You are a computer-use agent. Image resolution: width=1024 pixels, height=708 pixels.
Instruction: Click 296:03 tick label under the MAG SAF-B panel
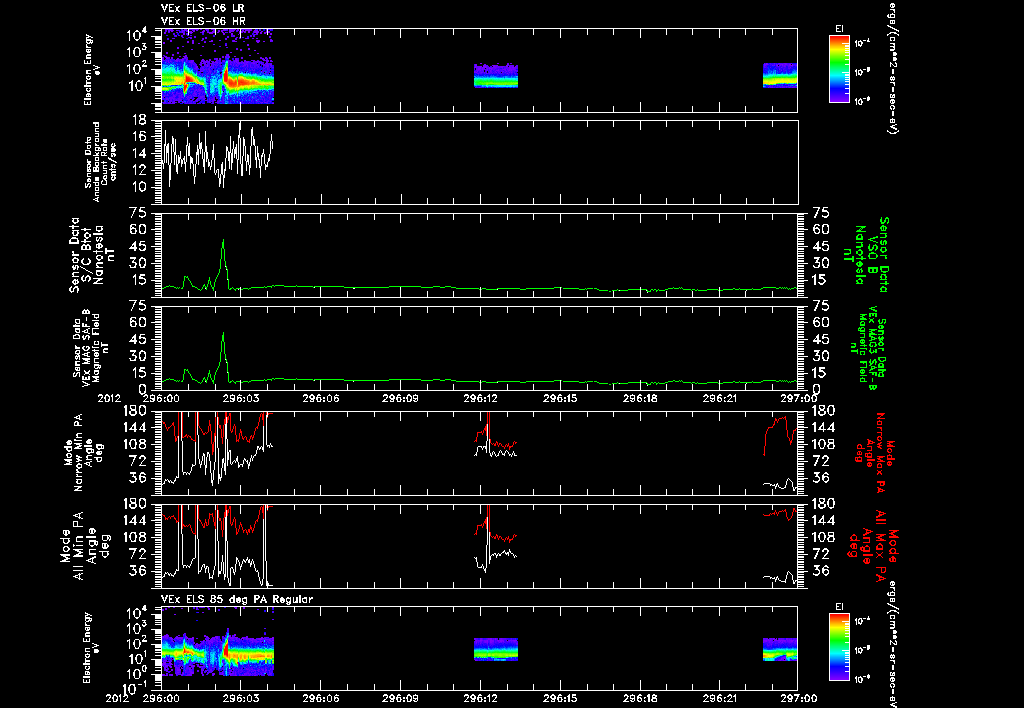coord(241,398)
